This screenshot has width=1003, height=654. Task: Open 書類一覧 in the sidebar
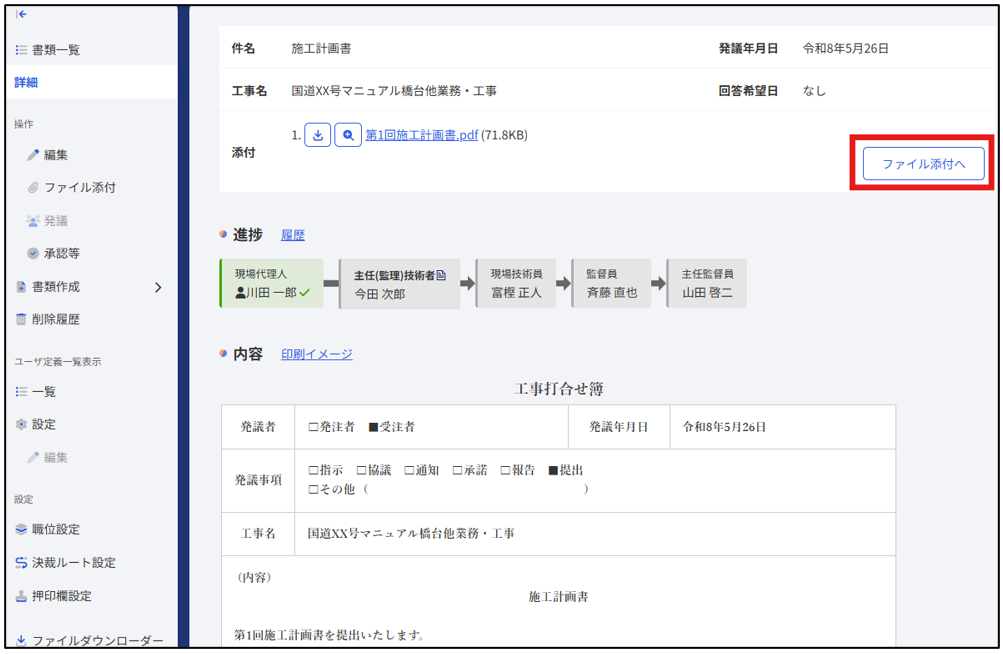(56, 50)
